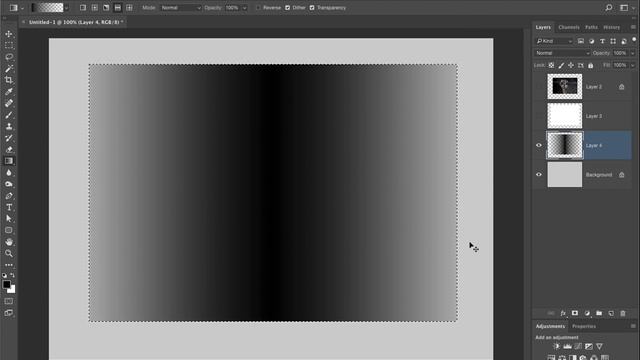640x360 pixels.
Task: Select the Zoom tool
Action: point(9,253)
